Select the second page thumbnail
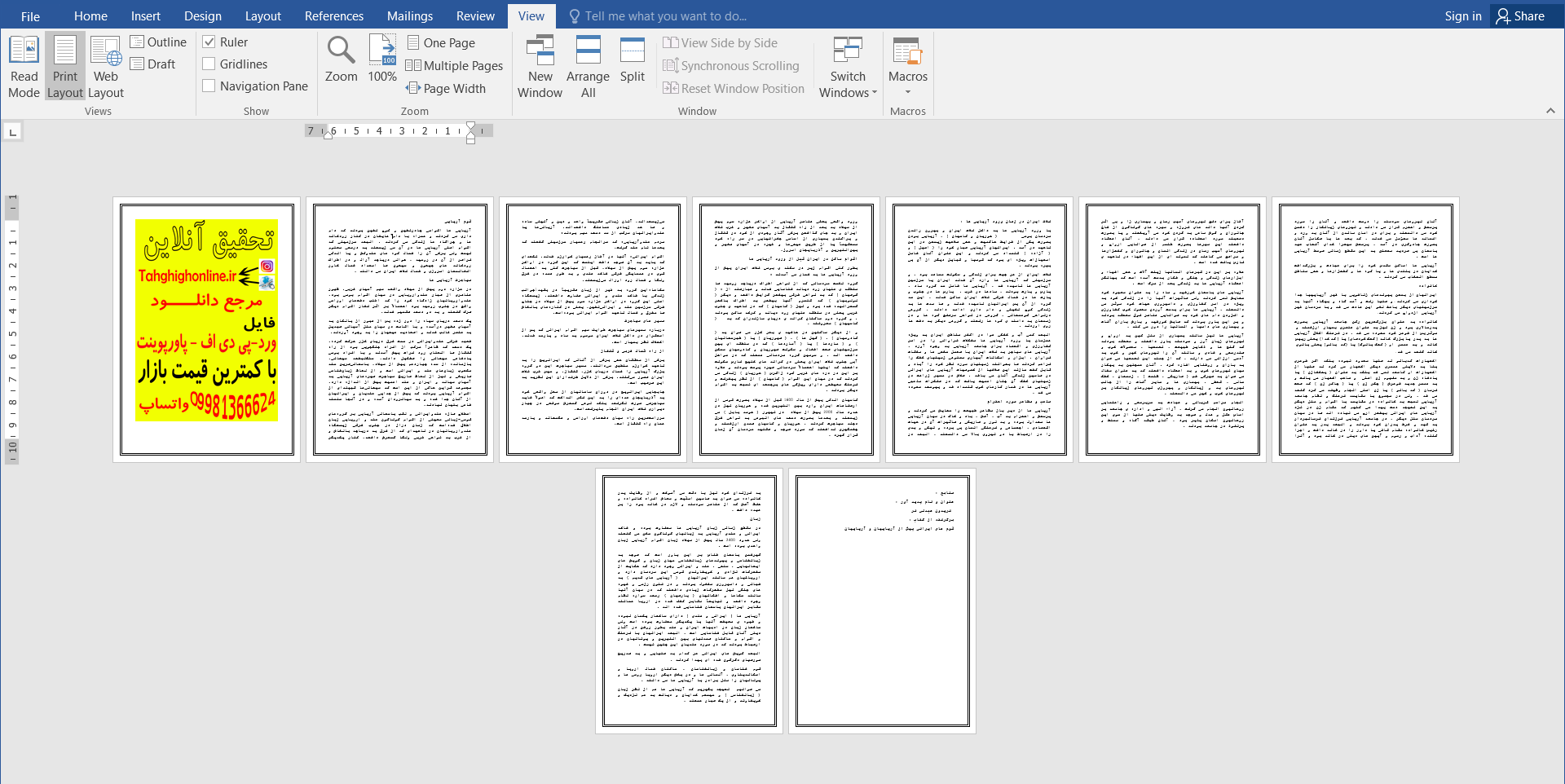This screenshot has height=784, width=1565. pos(400,329)
